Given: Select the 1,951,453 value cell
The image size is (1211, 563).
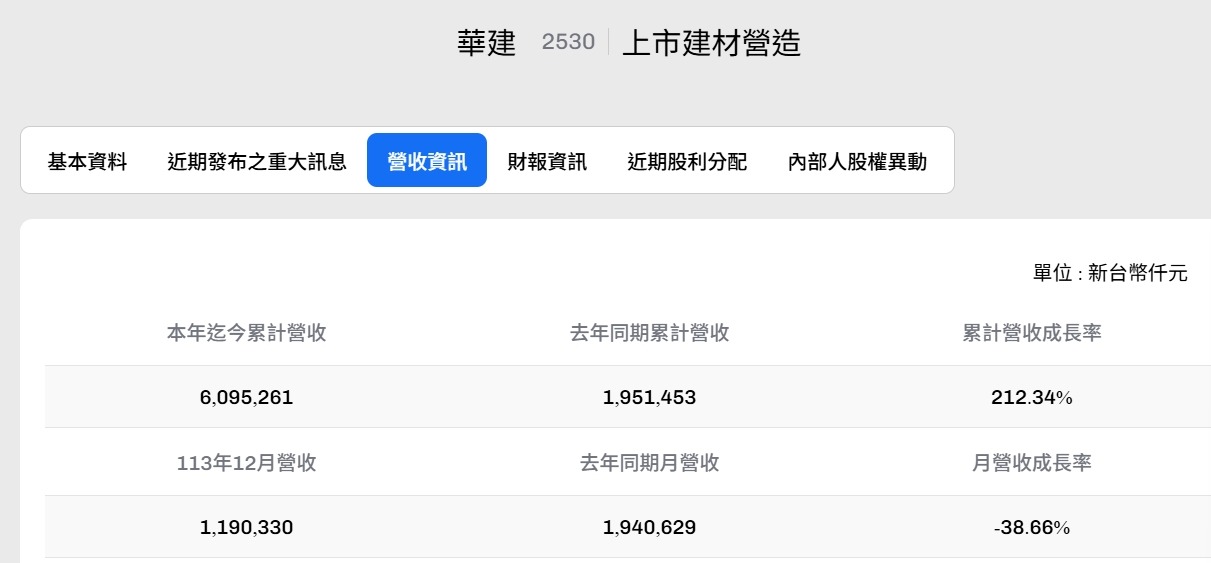Looking at the screenshot, I should click(x=650, y=397).
